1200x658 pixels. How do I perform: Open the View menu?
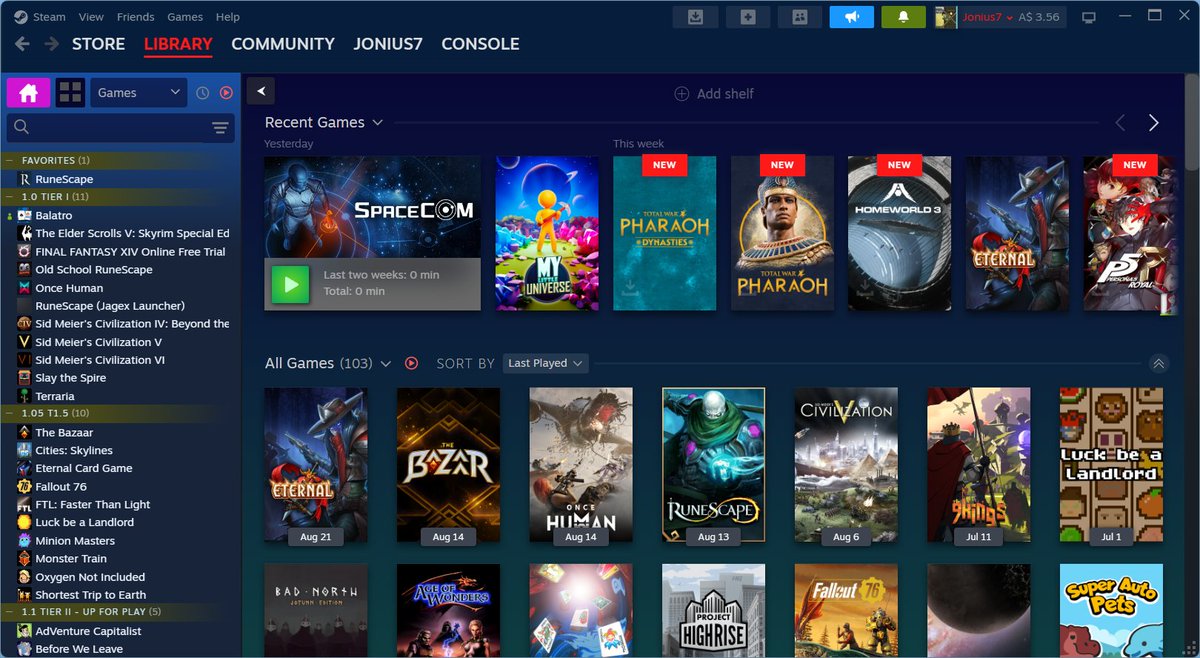[x=91, y=17]
